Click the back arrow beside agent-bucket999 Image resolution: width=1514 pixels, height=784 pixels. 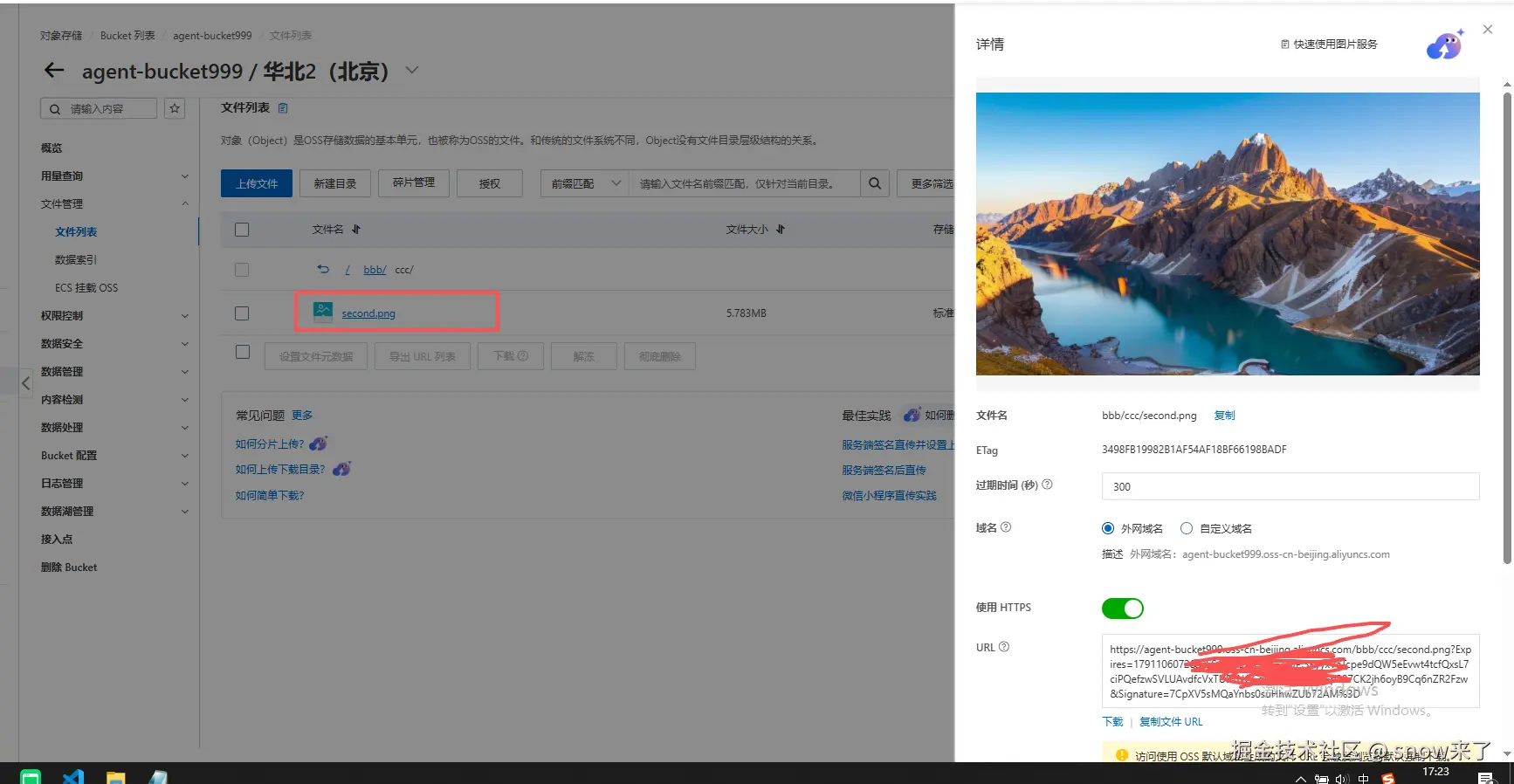click(54, 70)
